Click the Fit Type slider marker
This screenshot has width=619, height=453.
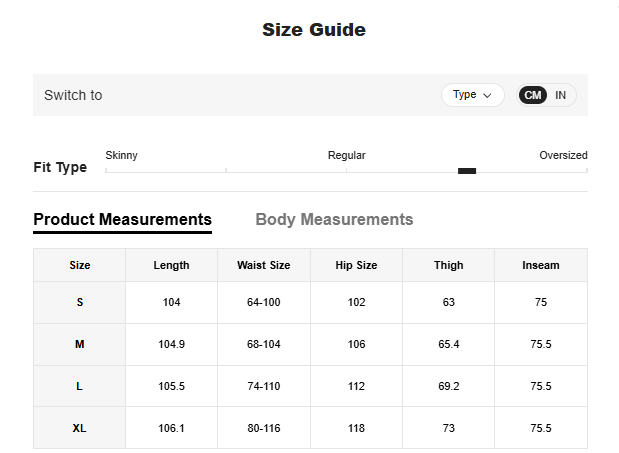(467, 171)
